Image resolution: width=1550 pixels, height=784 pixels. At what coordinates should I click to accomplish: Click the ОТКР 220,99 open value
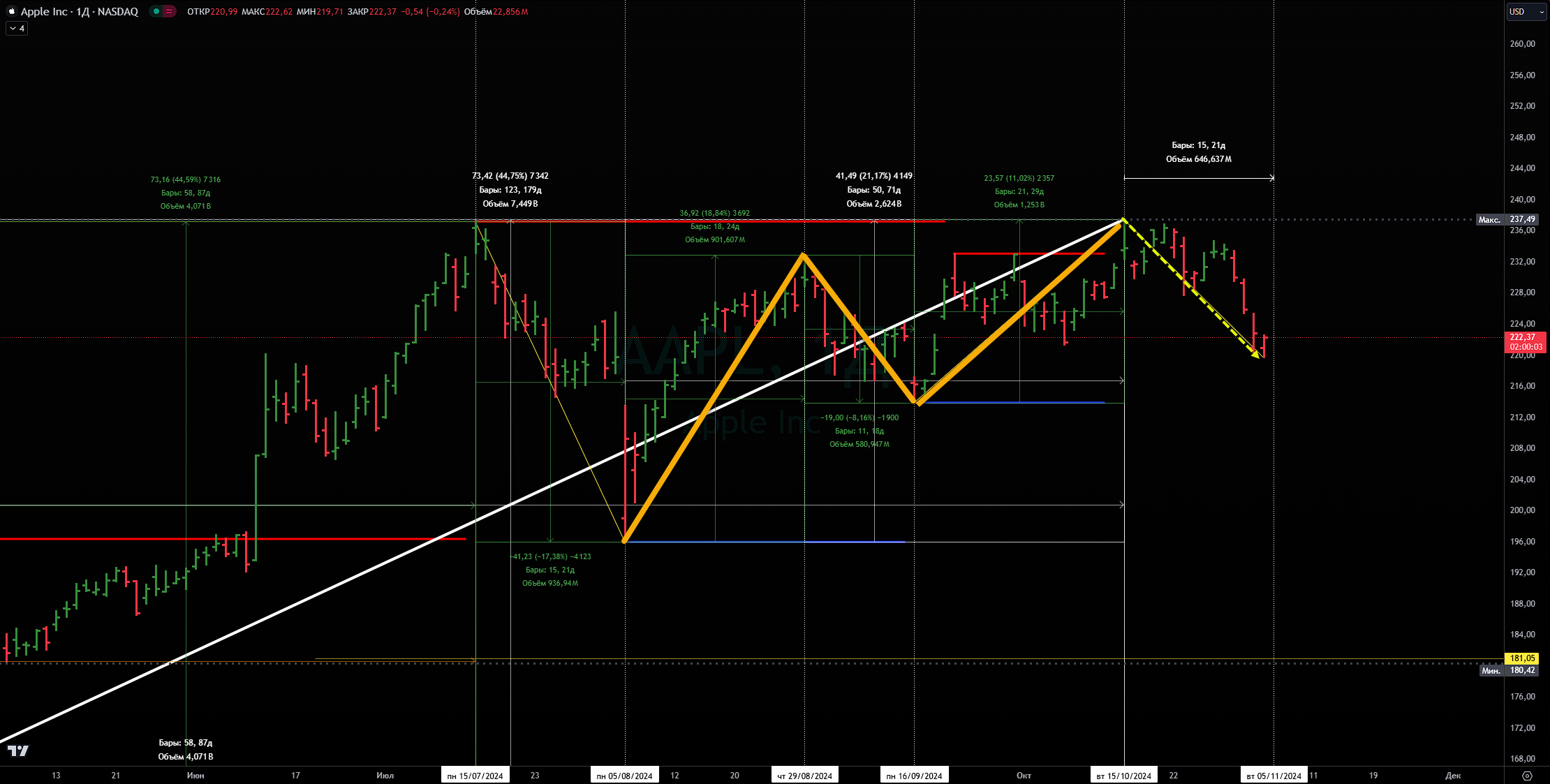(212, 11)
